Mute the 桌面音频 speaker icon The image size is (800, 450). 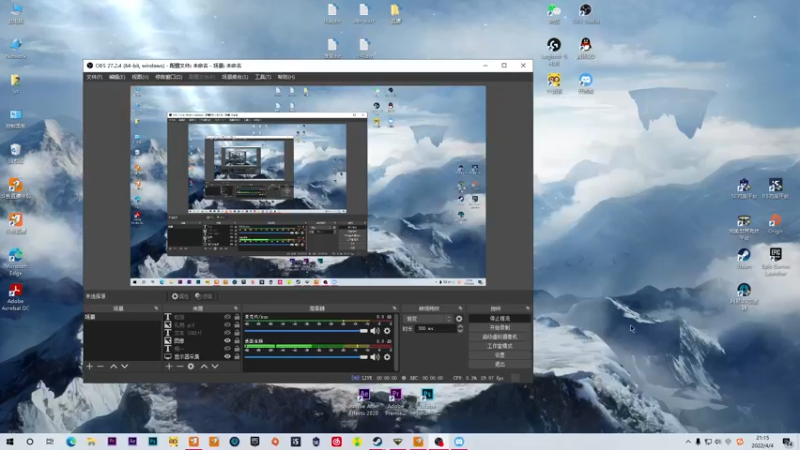pos(375,357)
